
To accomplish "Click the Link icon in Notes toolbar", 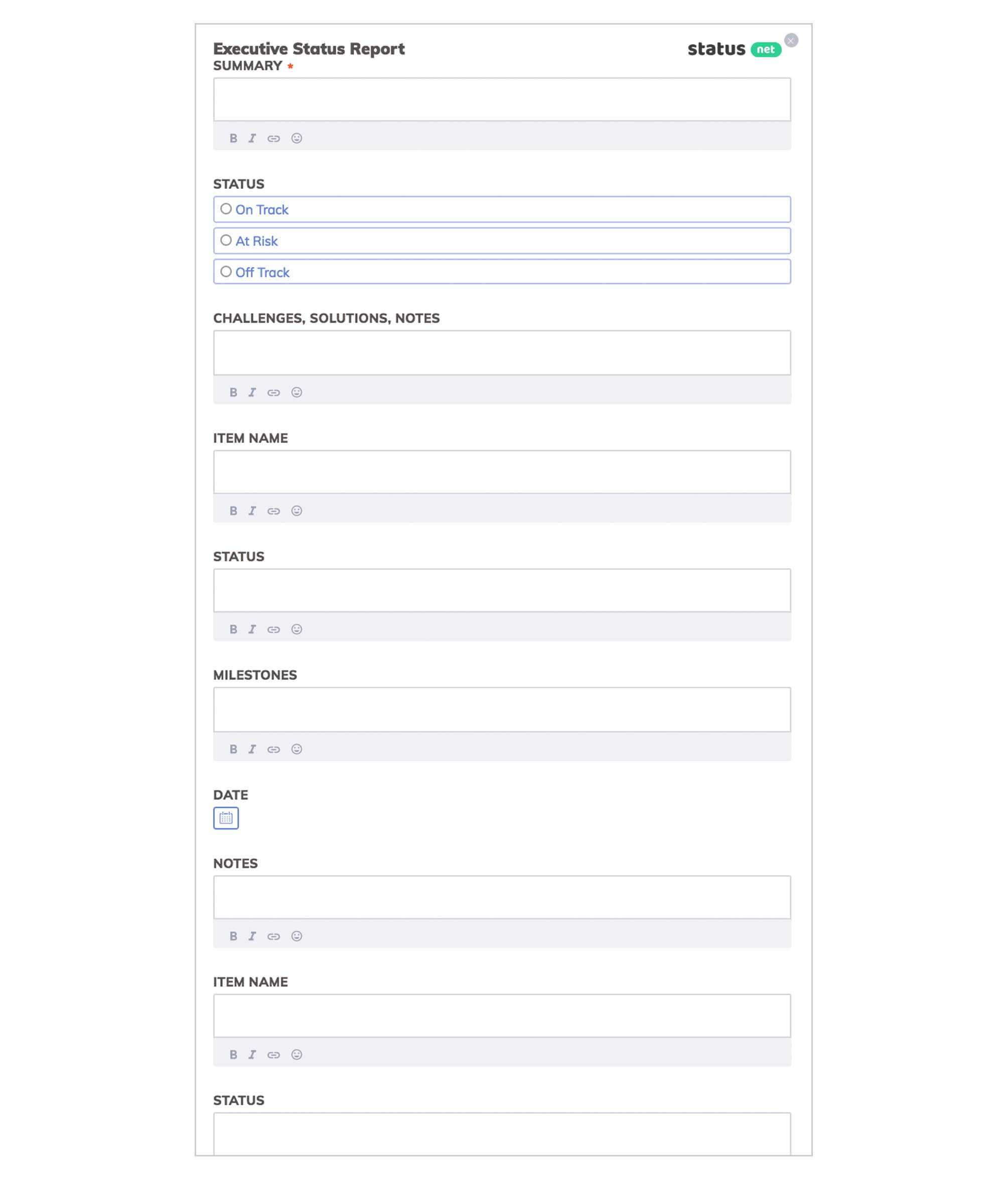I will (273, 936).
